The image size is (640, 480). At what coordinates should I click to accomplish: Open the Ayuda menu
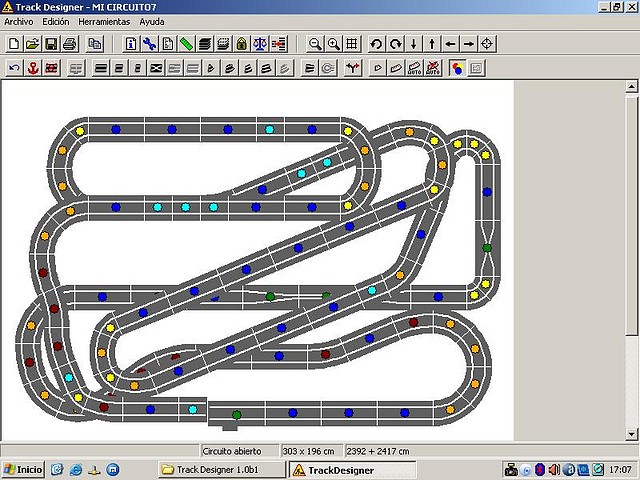point(152,22)
